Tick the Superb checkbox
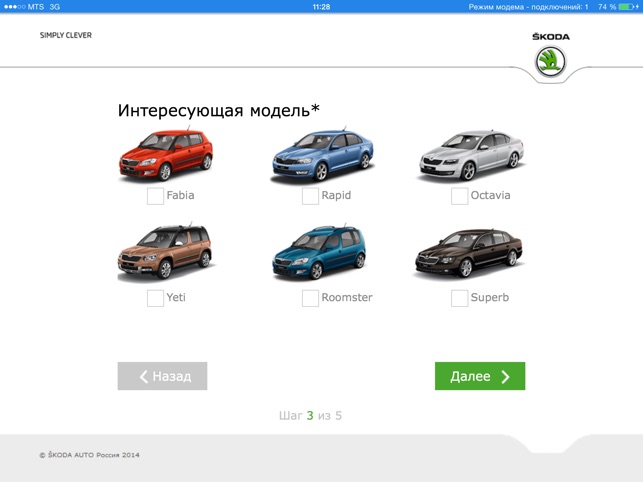643x482 pixels. 459,298
